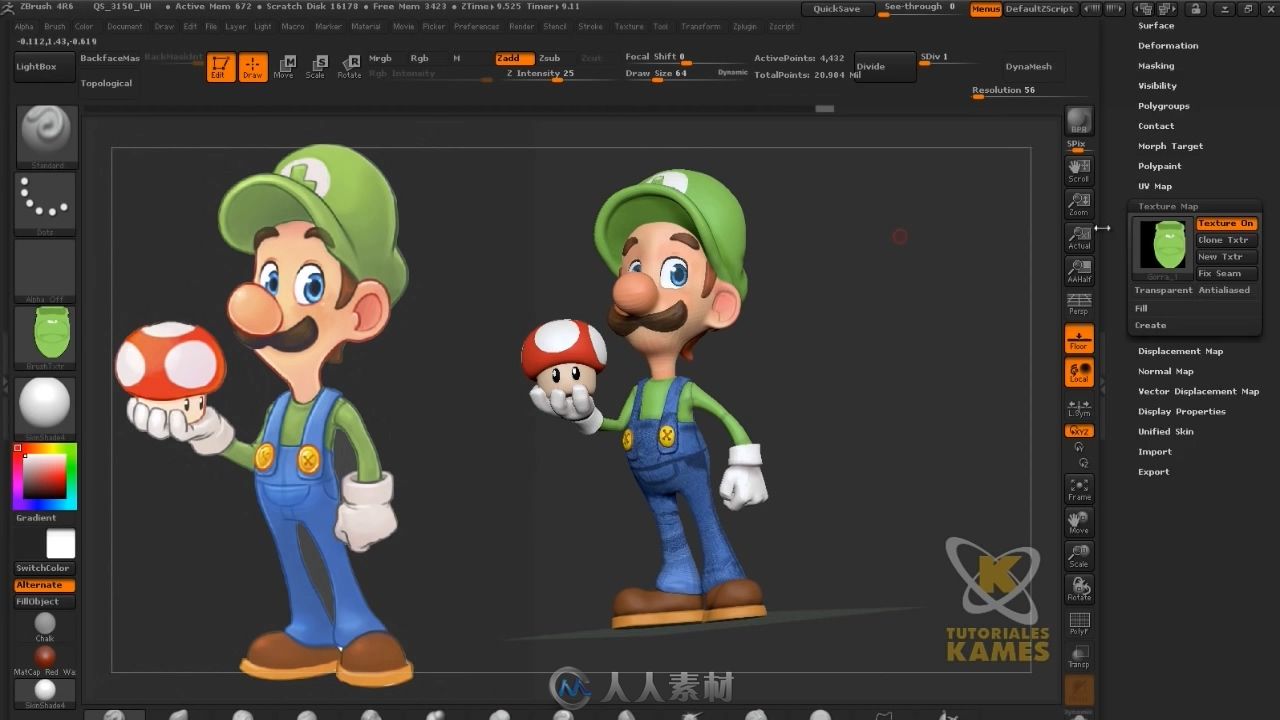Viewport: 1280px width, 720px height.
Task: Toggle the Alternate color button
Action: click(44, 585)
